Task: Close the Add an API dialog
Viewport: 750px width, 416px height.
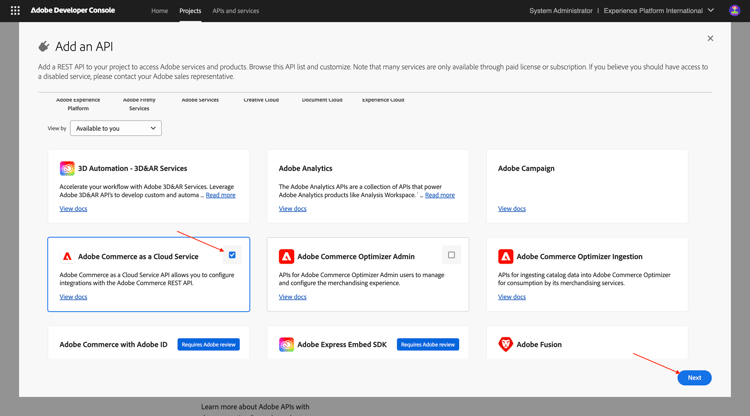Action: tap(710, 38)
